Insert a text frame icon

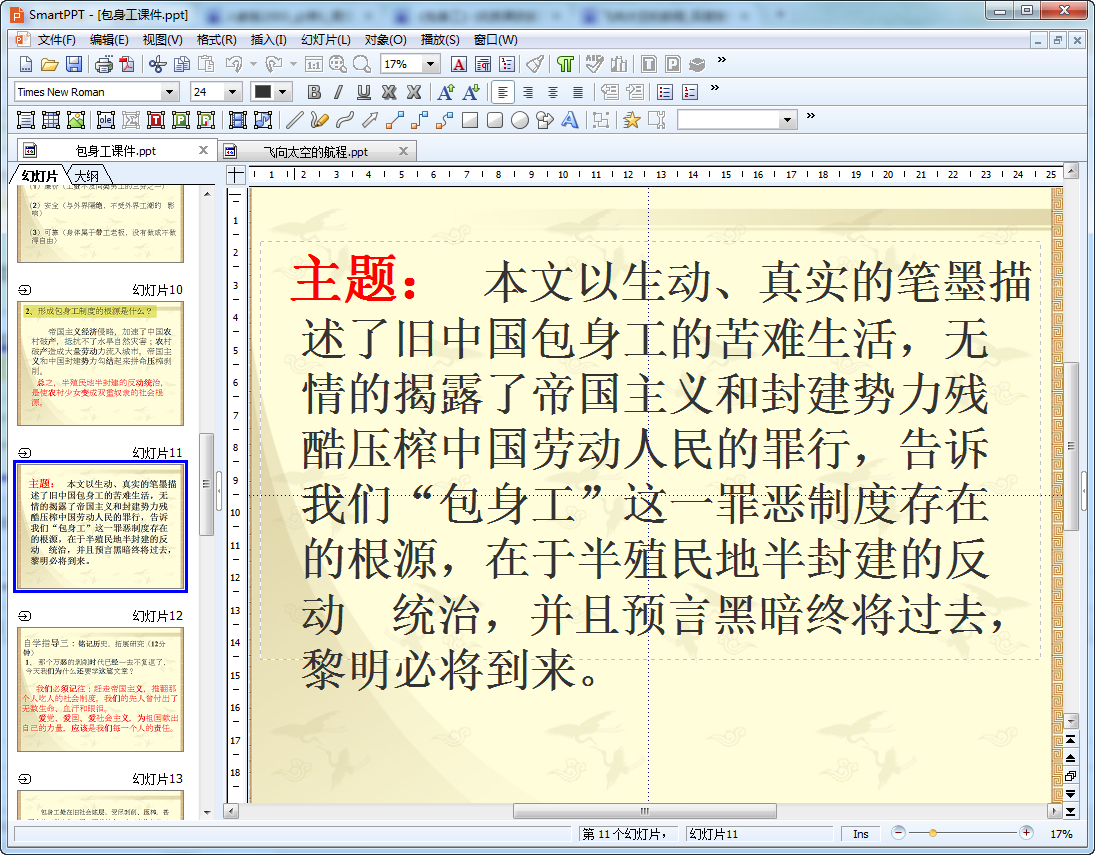click(25, 120)
